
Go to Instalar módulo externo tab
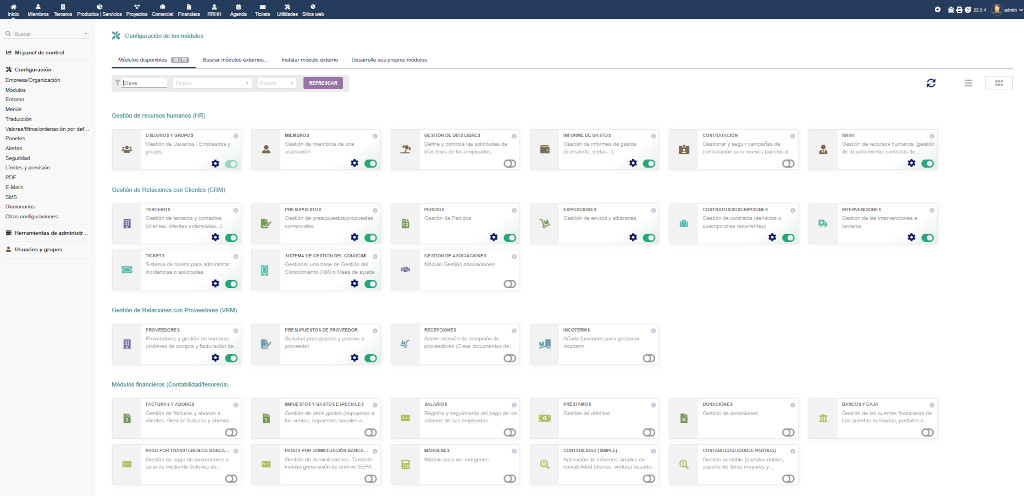309,60
